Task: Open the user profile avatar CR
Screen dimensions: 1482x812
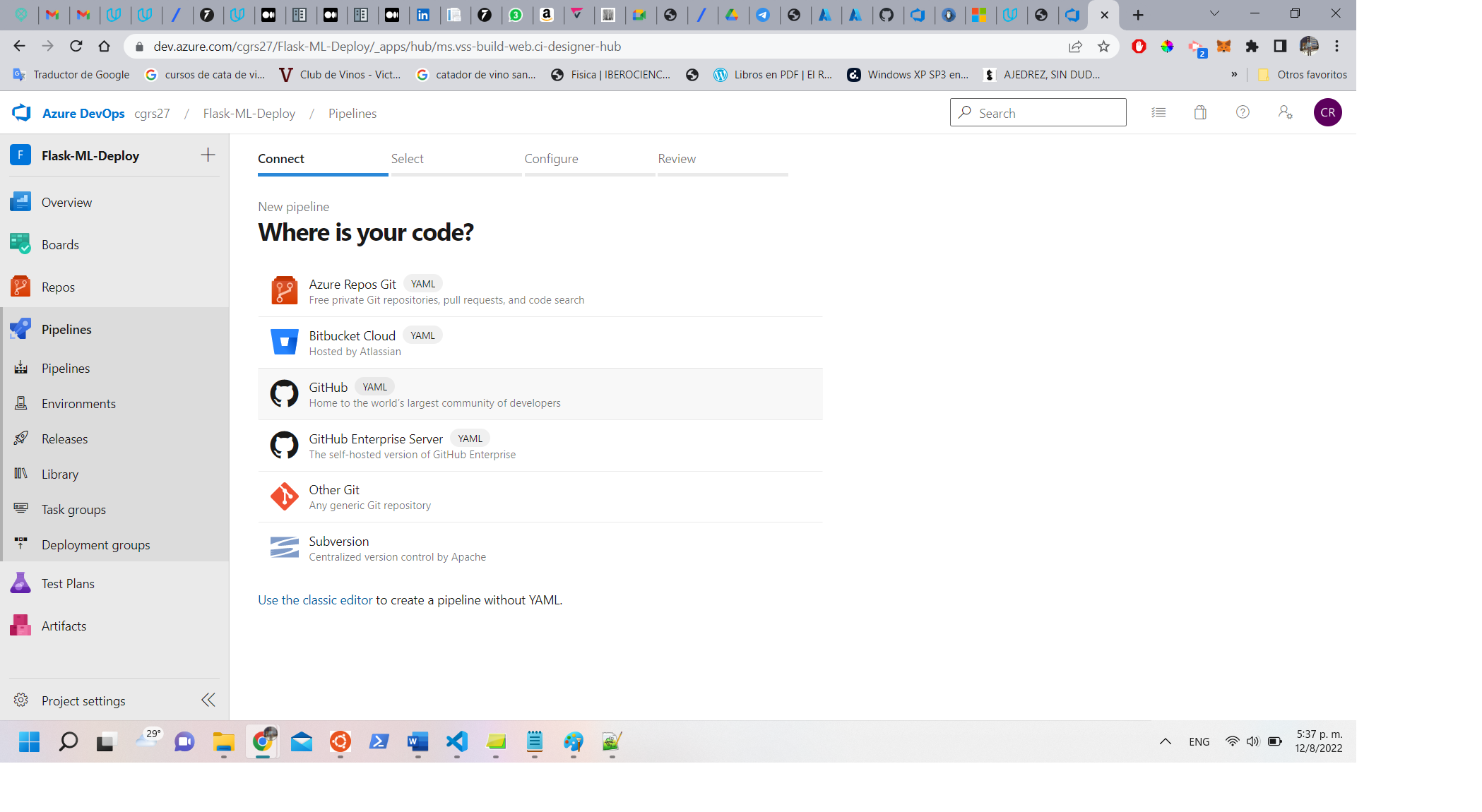Action: (1327, 112)
